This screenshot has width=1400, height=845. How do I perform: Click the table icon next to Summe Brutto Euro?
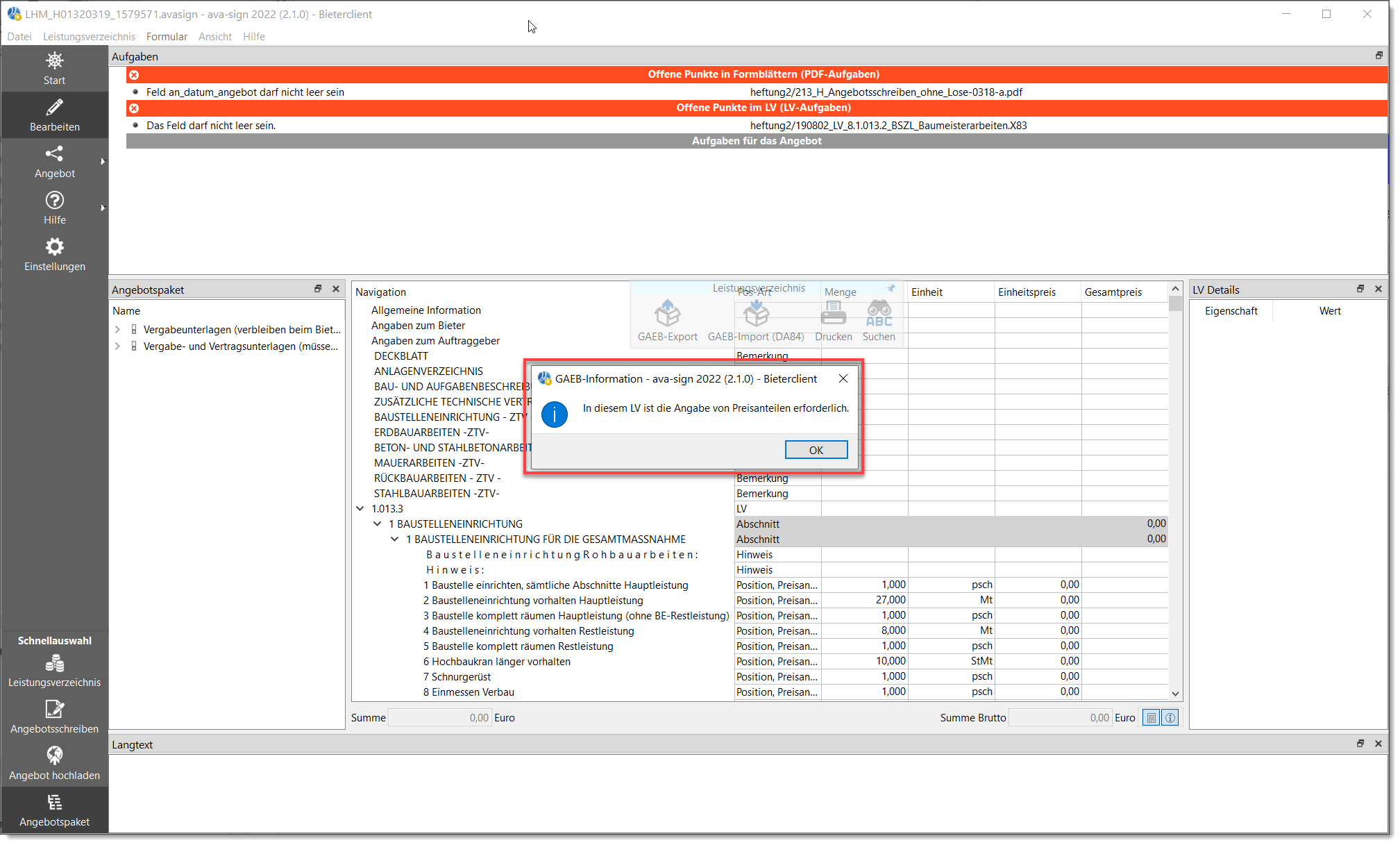(1152, 718)
